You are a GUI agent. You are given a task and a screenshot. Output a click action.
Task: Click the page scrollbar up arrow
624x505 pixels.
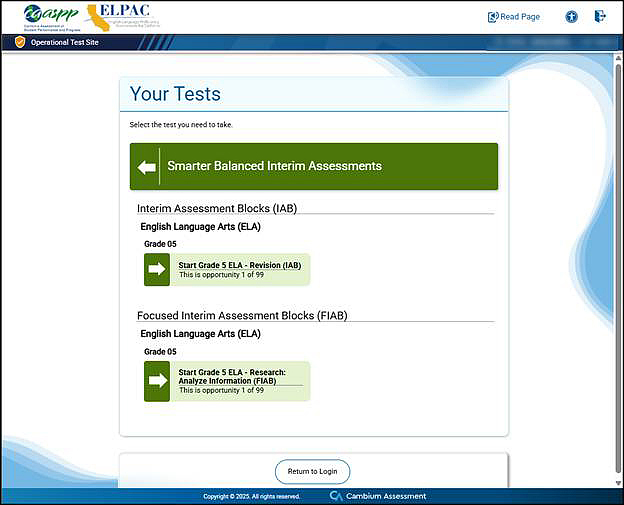(618, 58)
